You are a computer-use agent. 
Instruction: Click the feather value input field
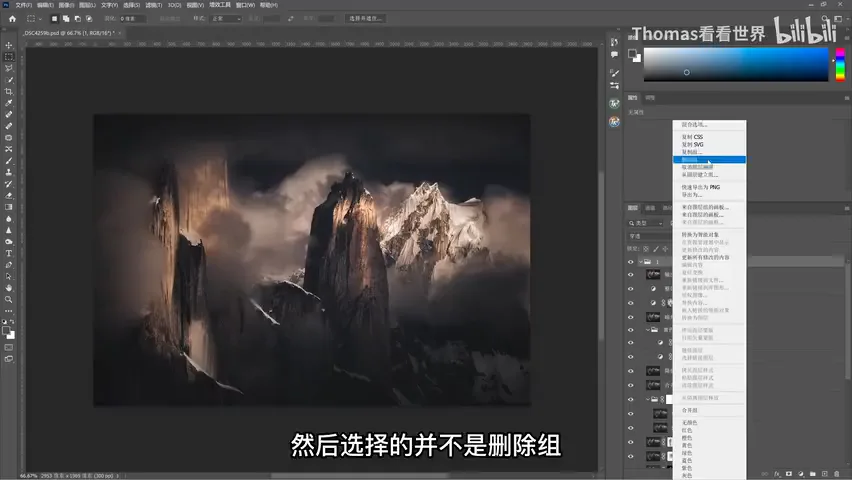click(x=133, y=18)
